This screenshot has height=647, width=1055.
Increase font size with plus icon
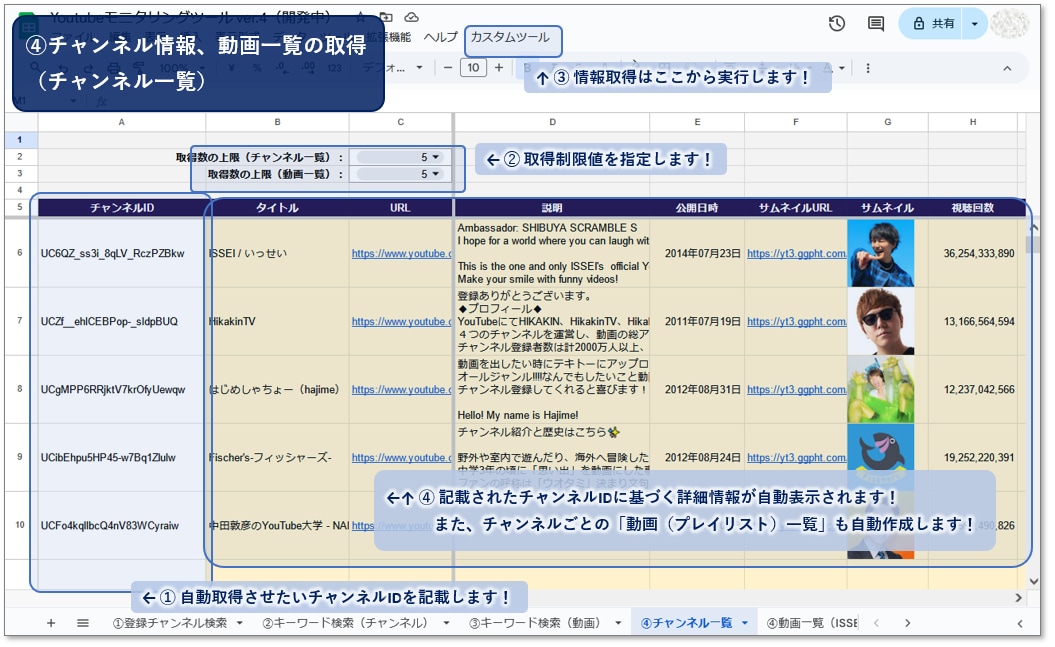pyautogui.click(x=499, y=67)
